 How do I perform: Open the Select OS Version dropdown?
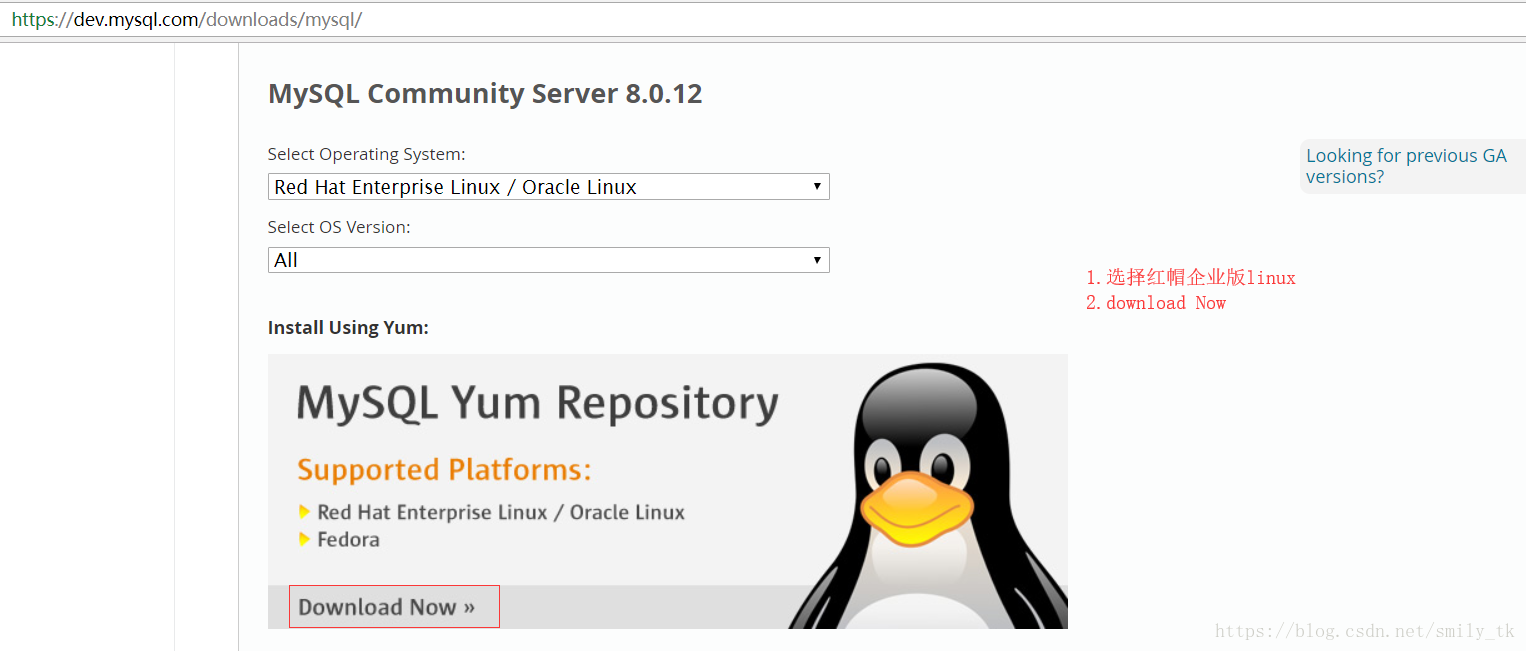pyautogui.click(x=548, y=260)
